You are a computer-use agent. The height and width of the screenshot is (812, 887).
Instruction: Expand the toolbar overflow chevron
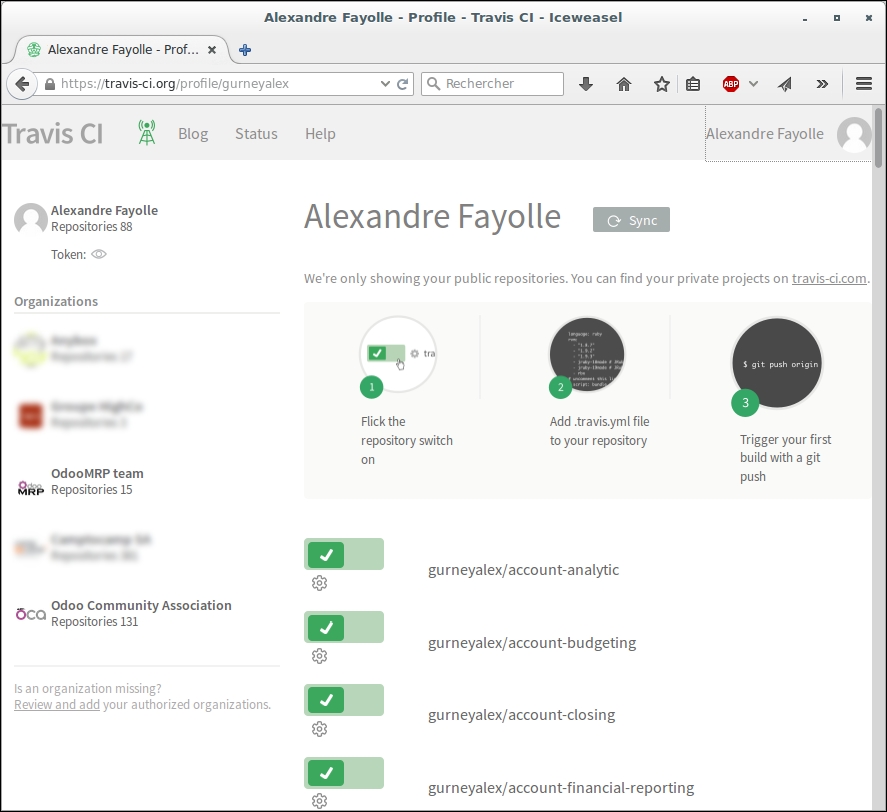click(x=822, y=84)
